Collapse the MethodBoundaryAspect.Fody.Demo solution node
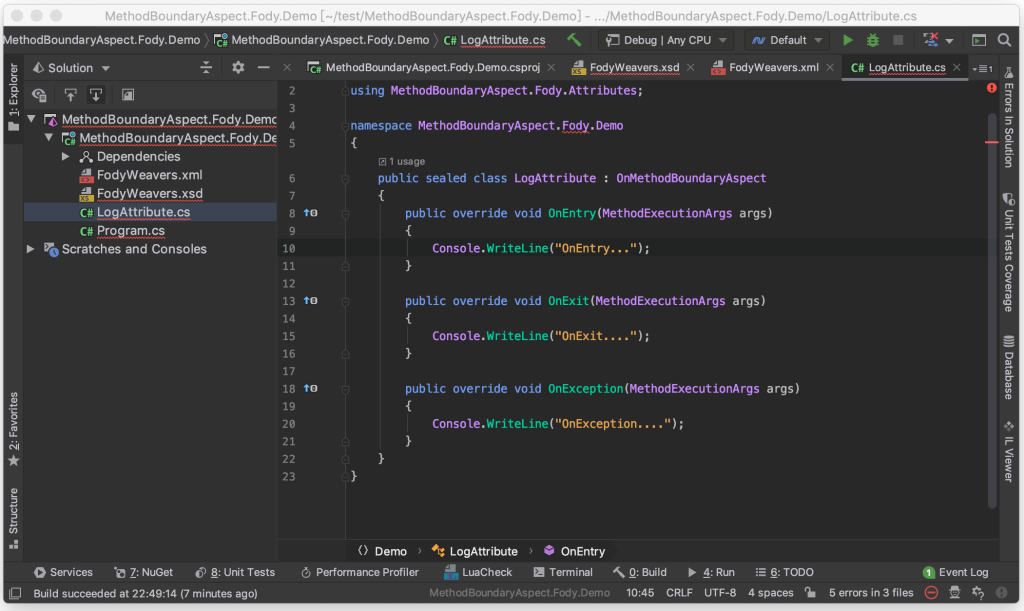 [x=31, y=119]
